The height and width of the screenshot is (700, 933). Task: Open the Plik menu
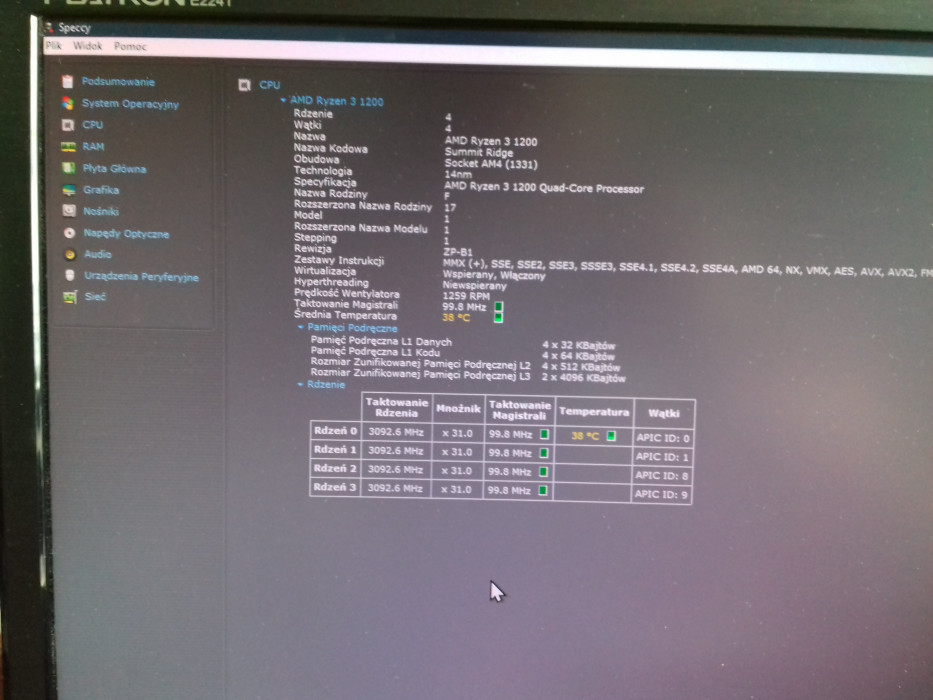pyautogui.click(x=54, y=45)
